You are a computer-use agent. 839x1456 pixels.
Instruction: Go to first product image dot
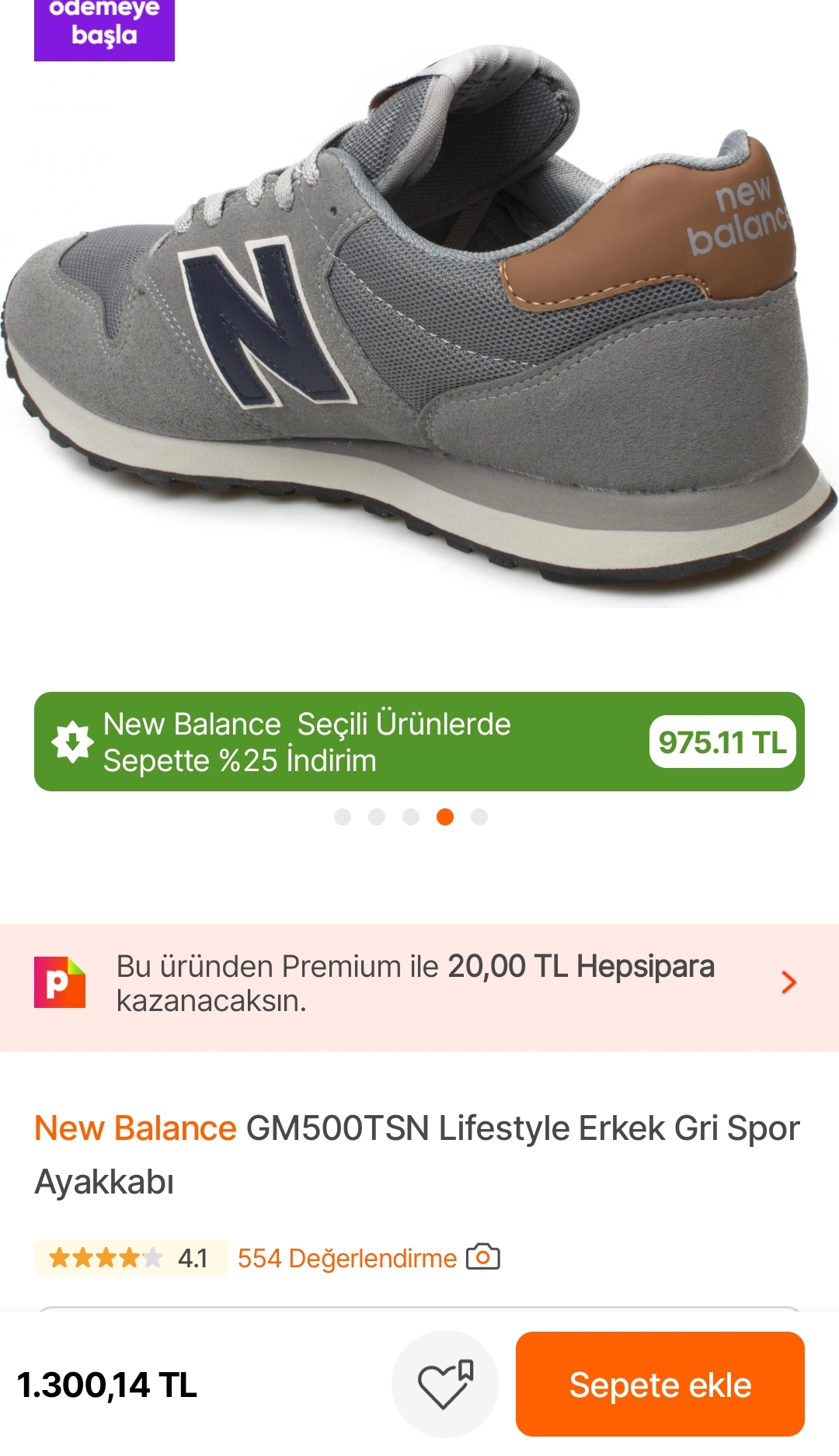point(343,817)
